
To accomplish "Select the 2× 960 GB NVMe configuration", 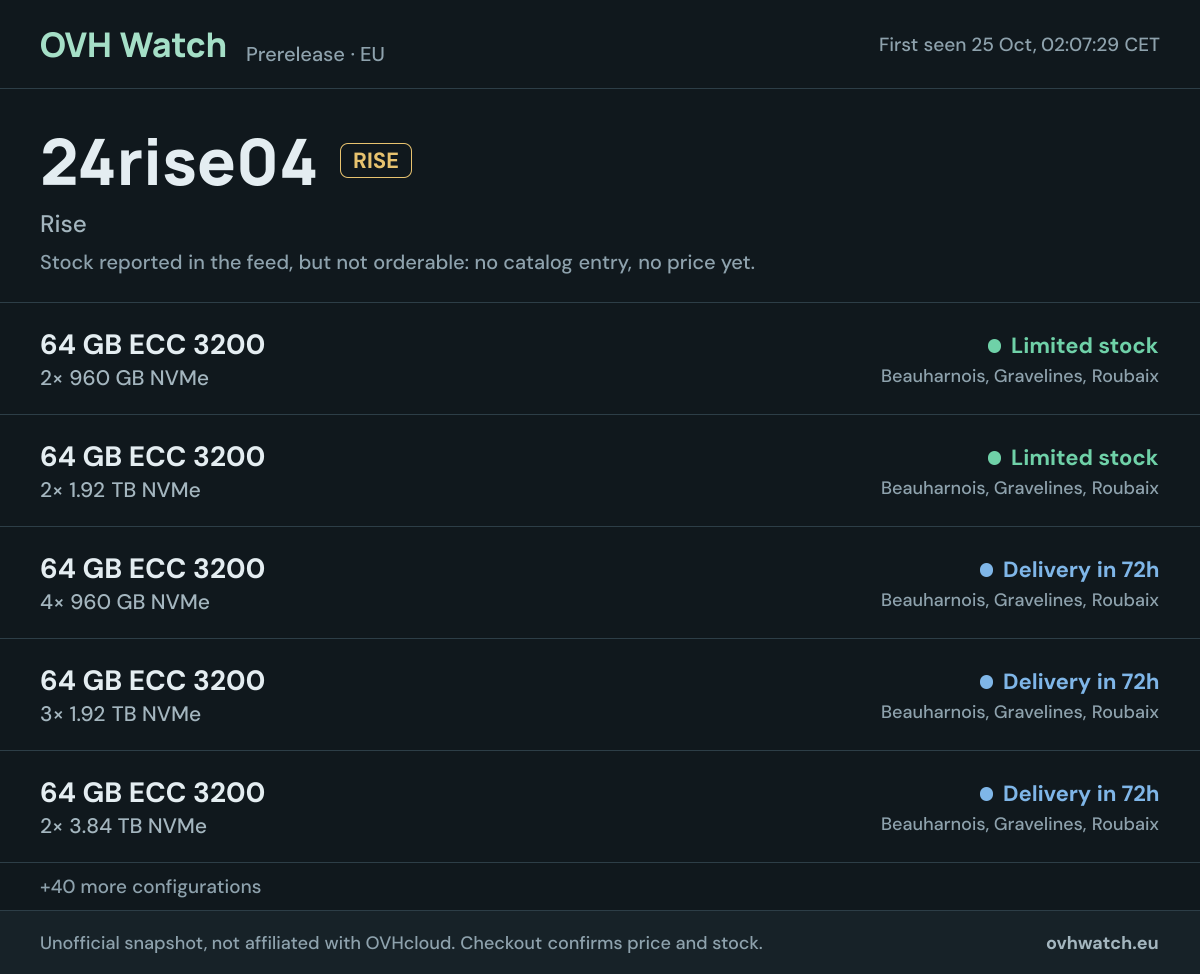I will point(600,359).
